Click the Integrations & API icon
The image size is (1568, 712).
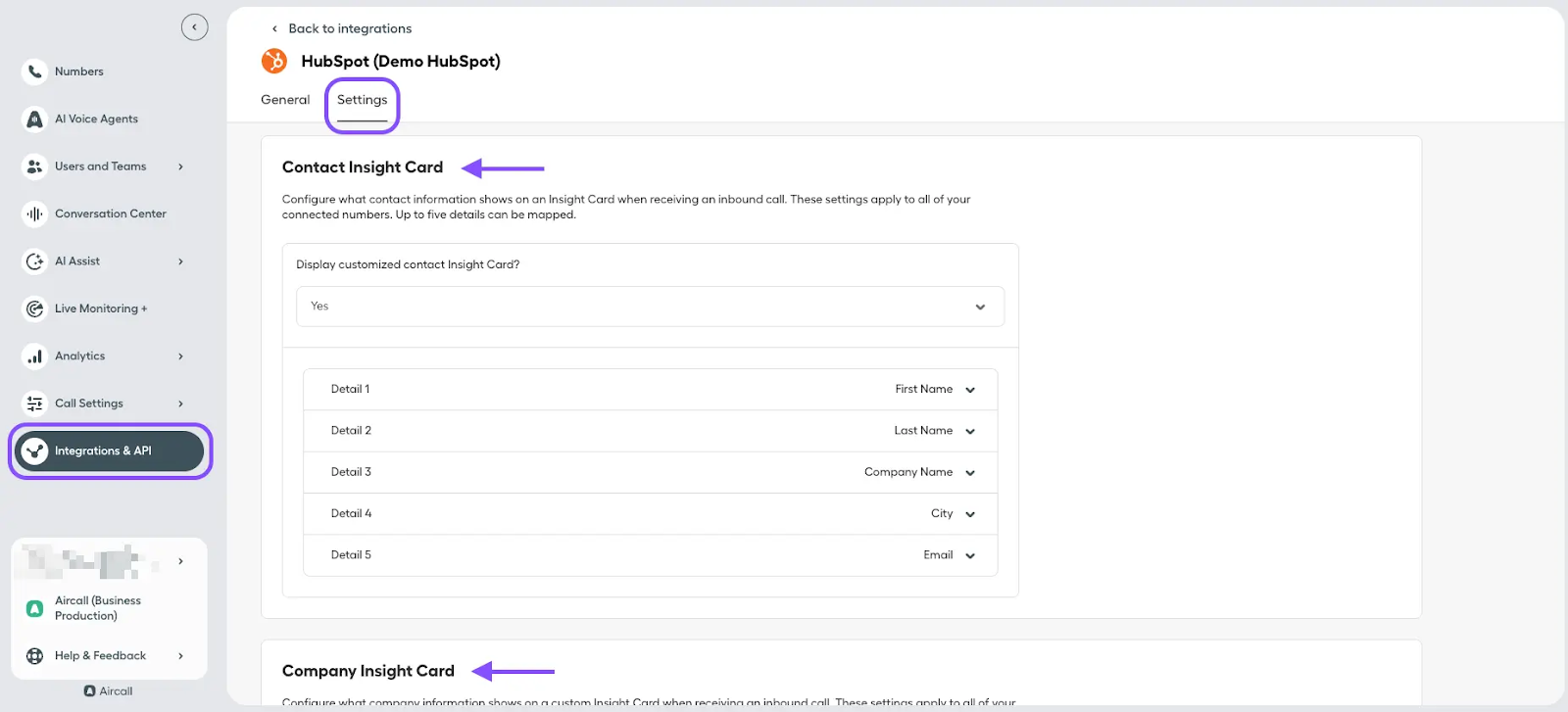[35, 451]
